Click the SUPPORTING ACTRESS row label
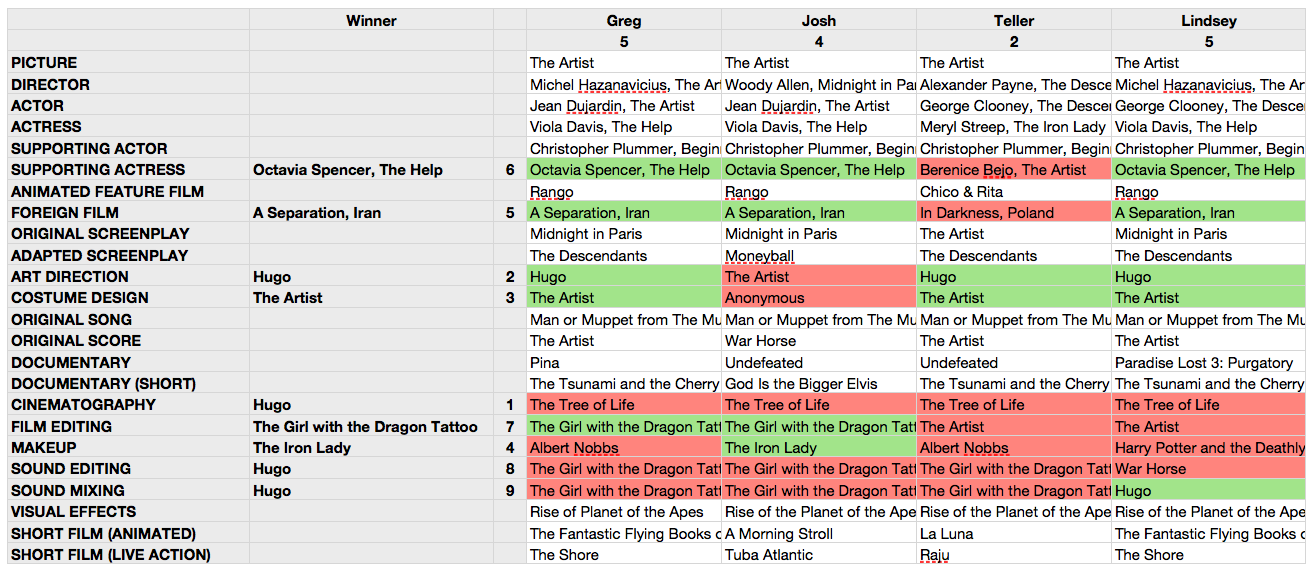 point(129,170)
